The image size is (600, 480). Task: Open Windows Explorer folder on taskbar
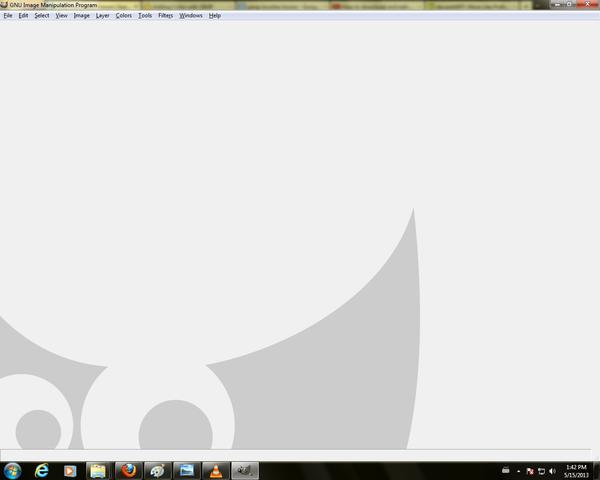pyautogui.click(x=98, y=471)
